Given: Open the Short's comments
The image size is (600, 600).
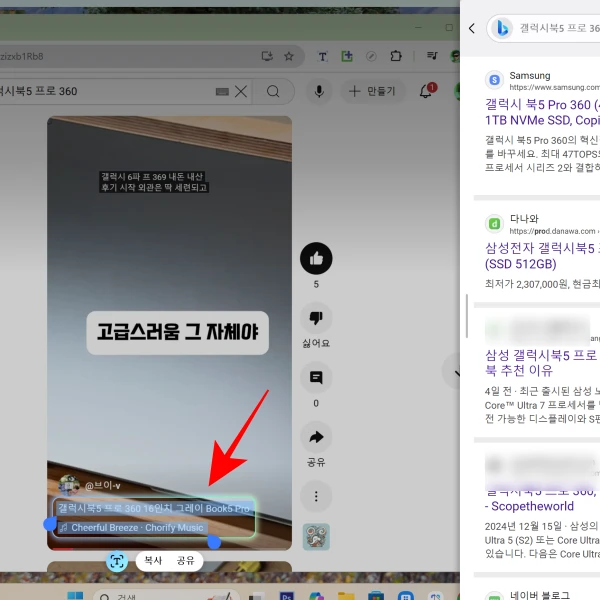Looking at the screenshot, I should point(316,377).
